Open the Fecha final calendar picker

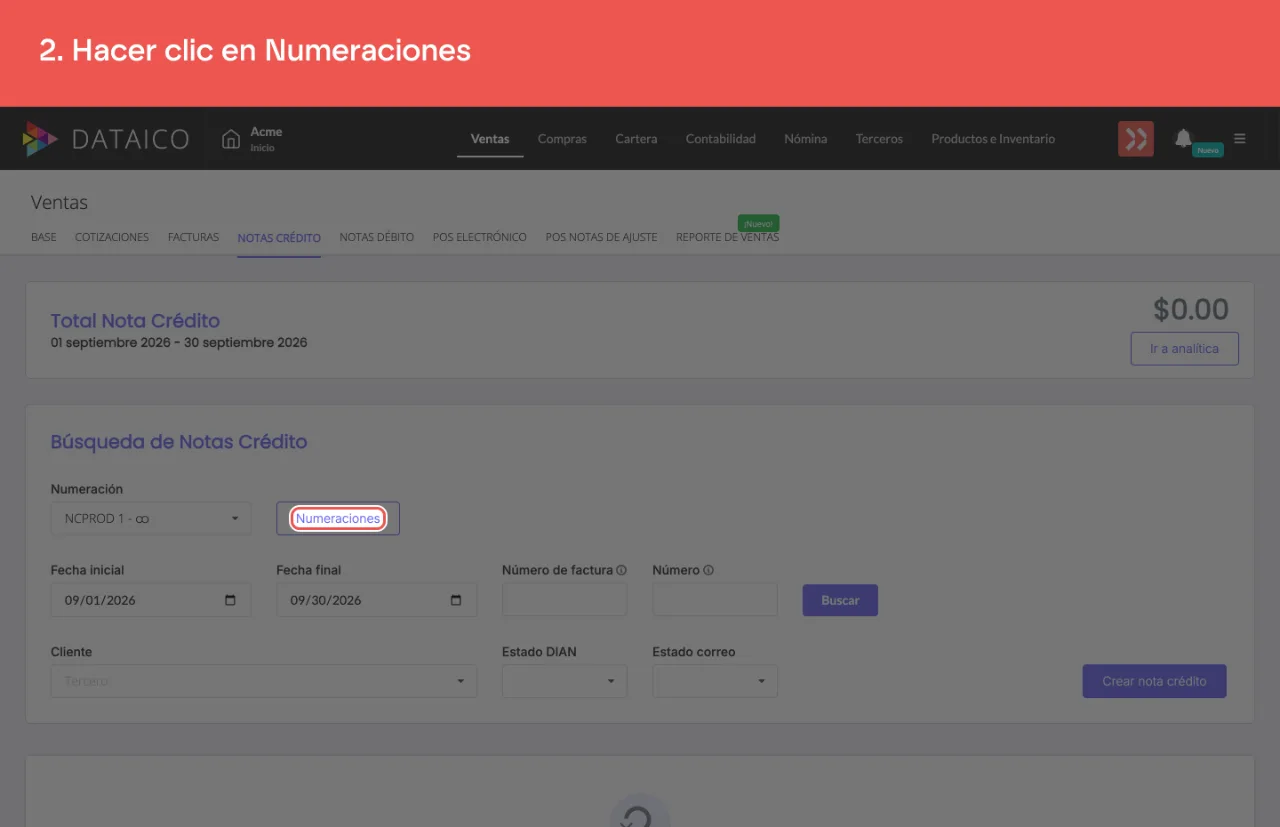click(456, 600)
